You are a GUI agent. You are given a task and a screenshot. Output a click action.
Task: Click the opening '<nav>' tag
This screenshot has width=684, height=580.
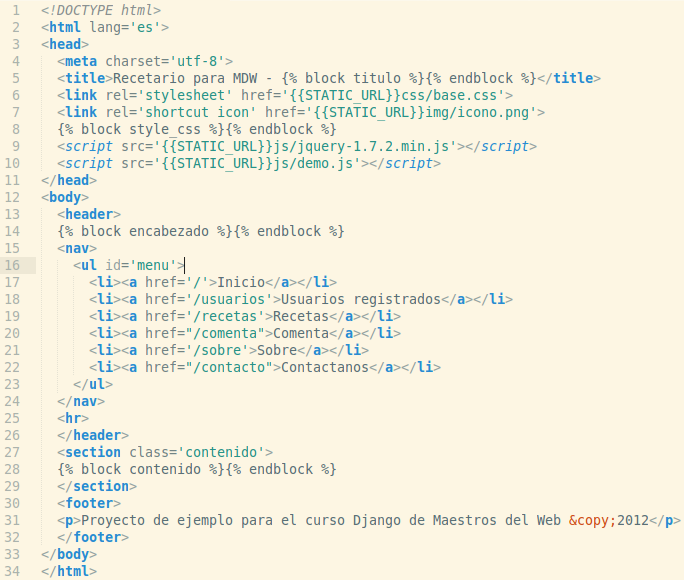[x=77, y=248]
